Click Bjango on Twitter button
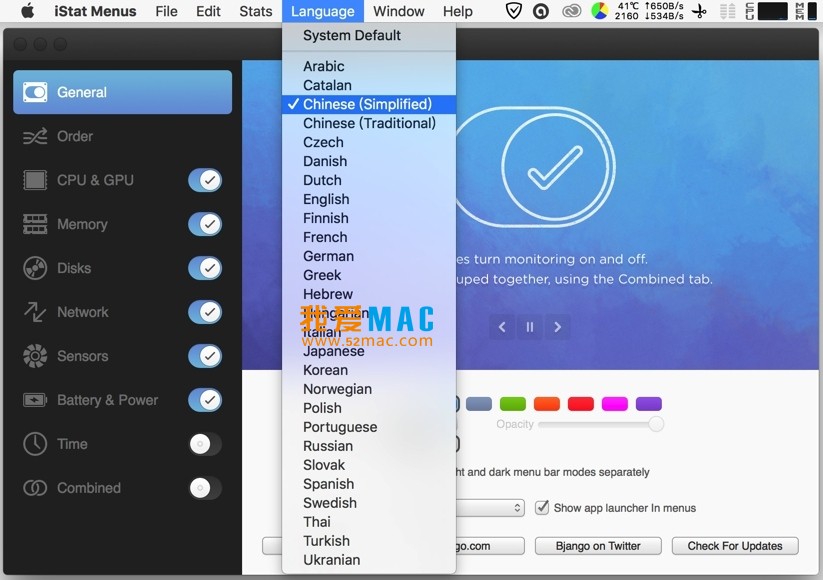Screen dimensions: 823x580 click(598, 546)
